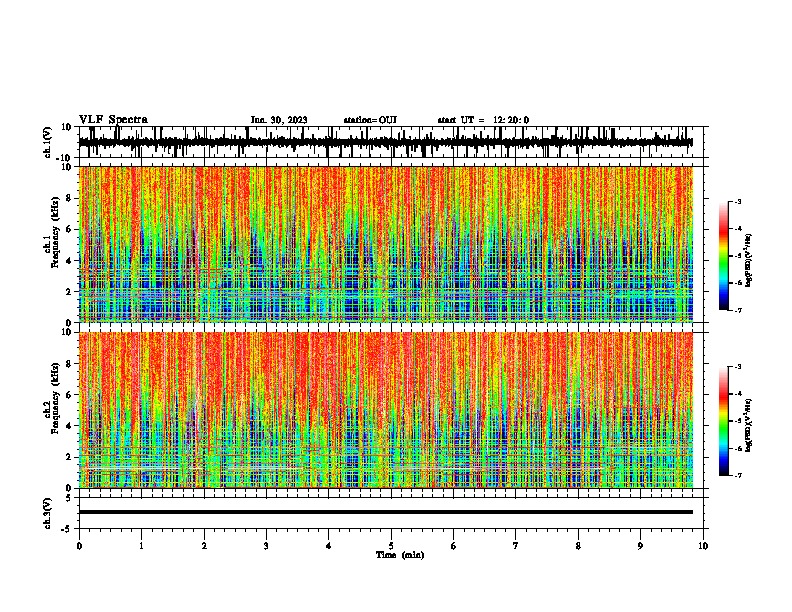Click inside the ch.2 spectrogram panel

pyautogui.click(x=386, y=410)
